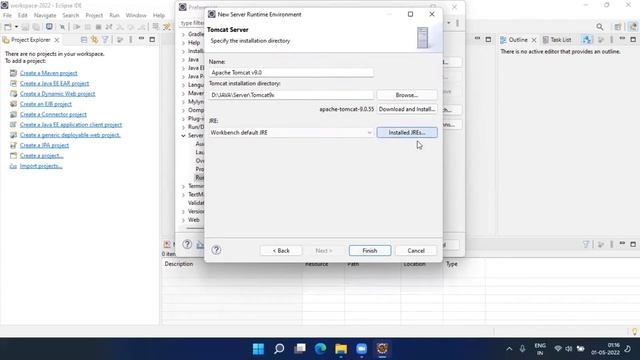Click the Back button in wizard
This screenshot has height=360, width=640.
click(281, 251)
